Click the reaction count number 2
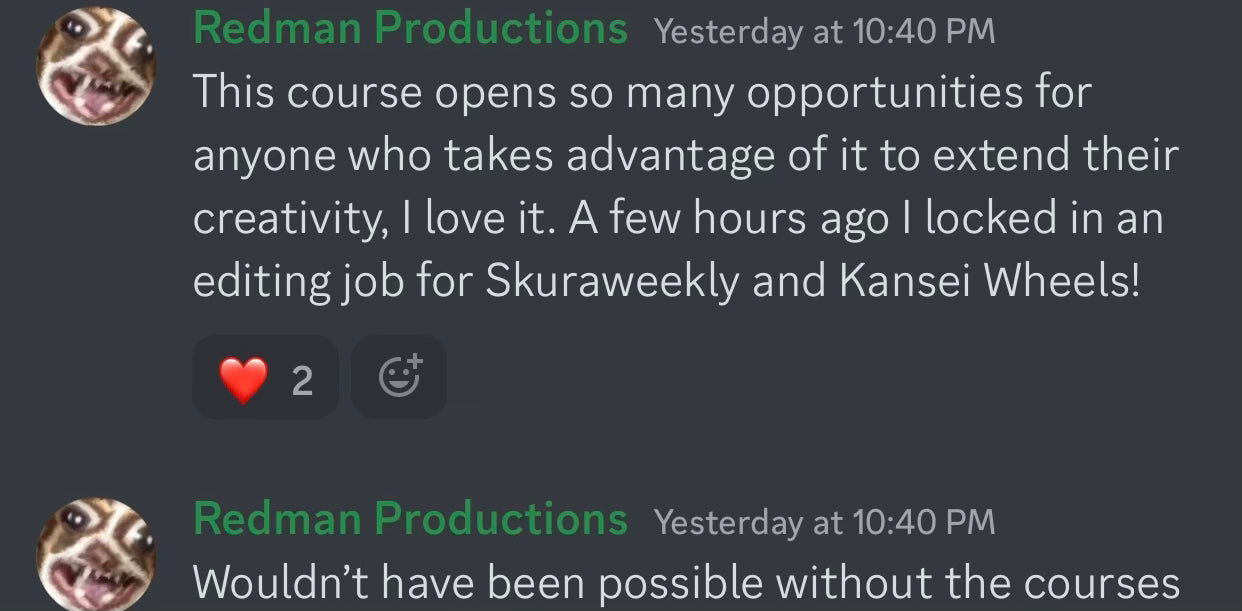The image size is (1242, 611). (302, 380)
